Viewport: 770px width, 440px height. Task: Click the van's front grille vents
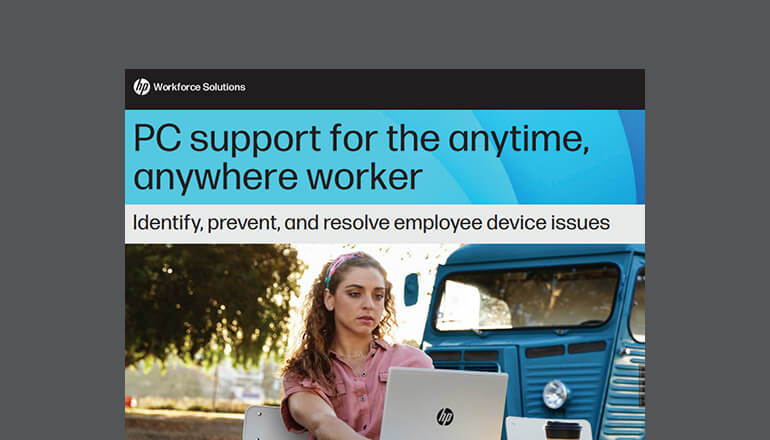pyautogui.click(x=566, y=350)
